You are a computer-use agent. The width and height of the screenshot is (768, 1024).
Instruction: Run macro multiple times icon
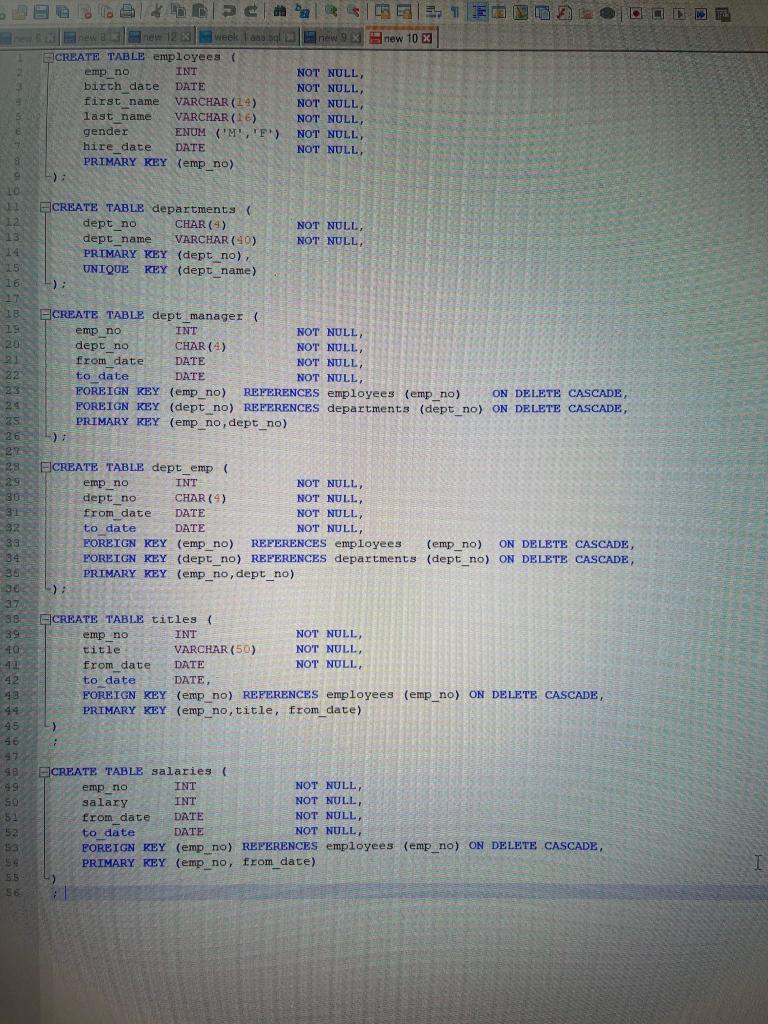(x=701, y=14)
